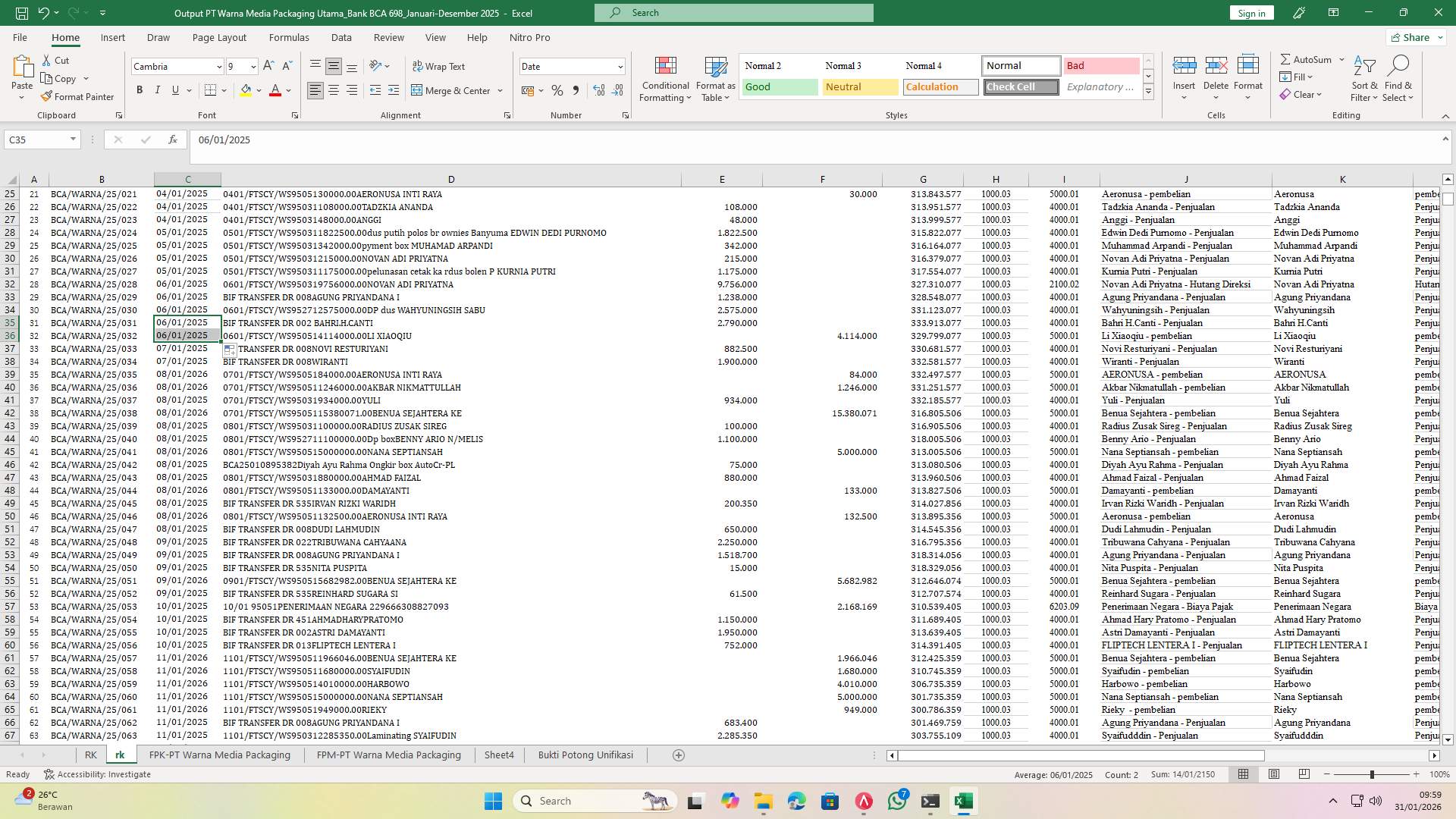Select the Merge & Center command

[x=452, y=90]
